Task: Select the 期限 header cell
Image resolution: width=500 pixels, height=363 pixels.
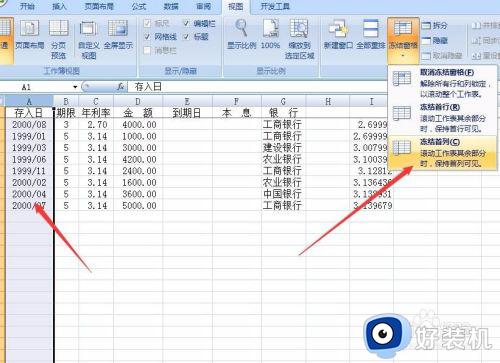Action: (x=66, y=113)
